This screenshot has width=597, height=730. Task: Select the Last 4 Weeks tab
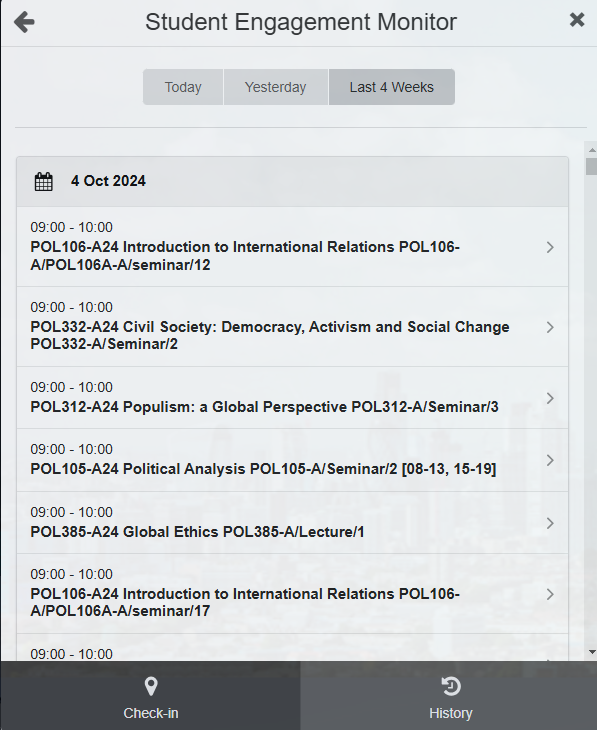coord(392,87)
